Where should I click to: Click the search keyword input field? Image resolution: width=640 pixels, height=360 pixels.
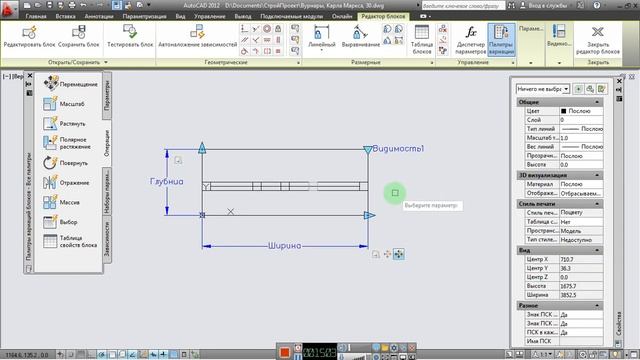point(463,5)
